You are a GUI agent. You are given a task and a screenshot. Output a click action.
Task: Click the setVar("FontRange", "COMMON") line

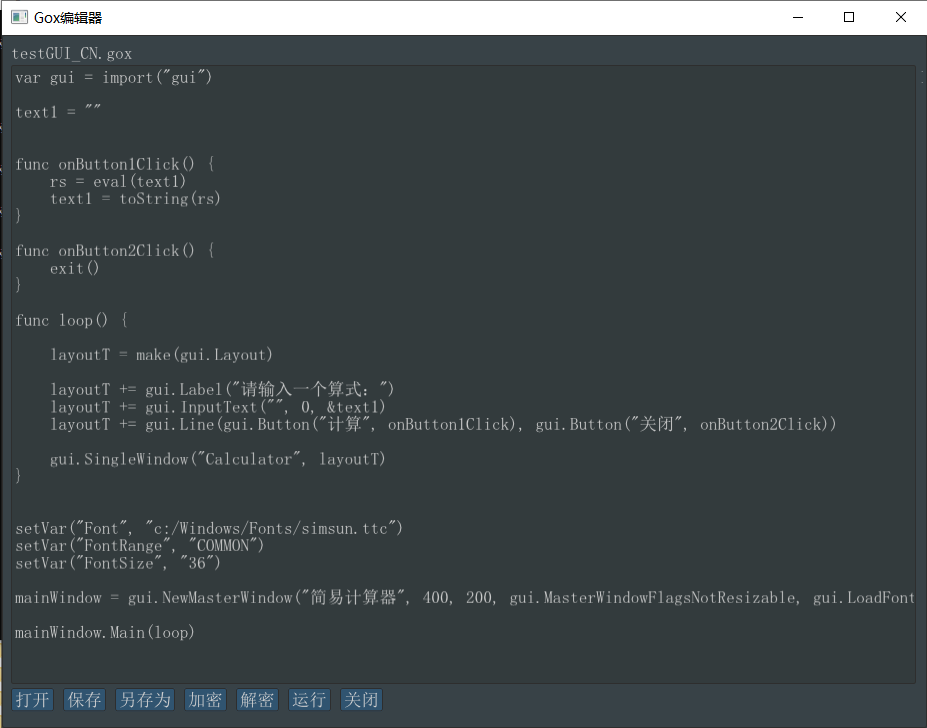140,546
